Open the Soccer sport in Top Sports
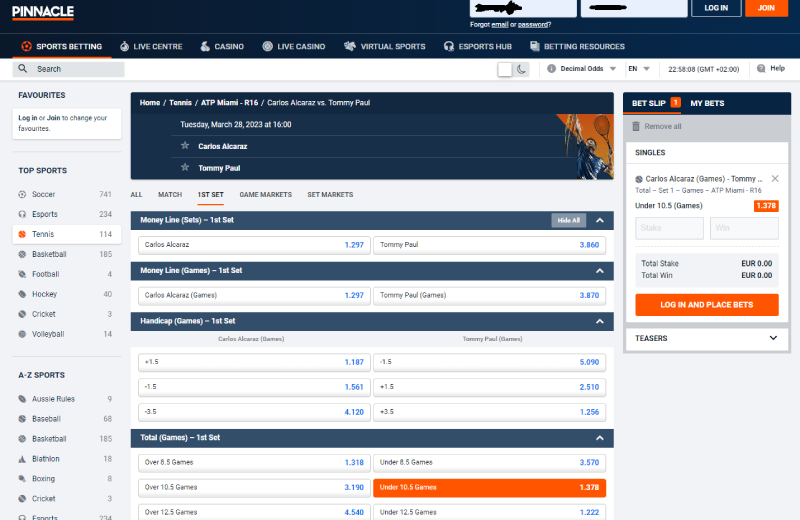 tap(66, 194)
